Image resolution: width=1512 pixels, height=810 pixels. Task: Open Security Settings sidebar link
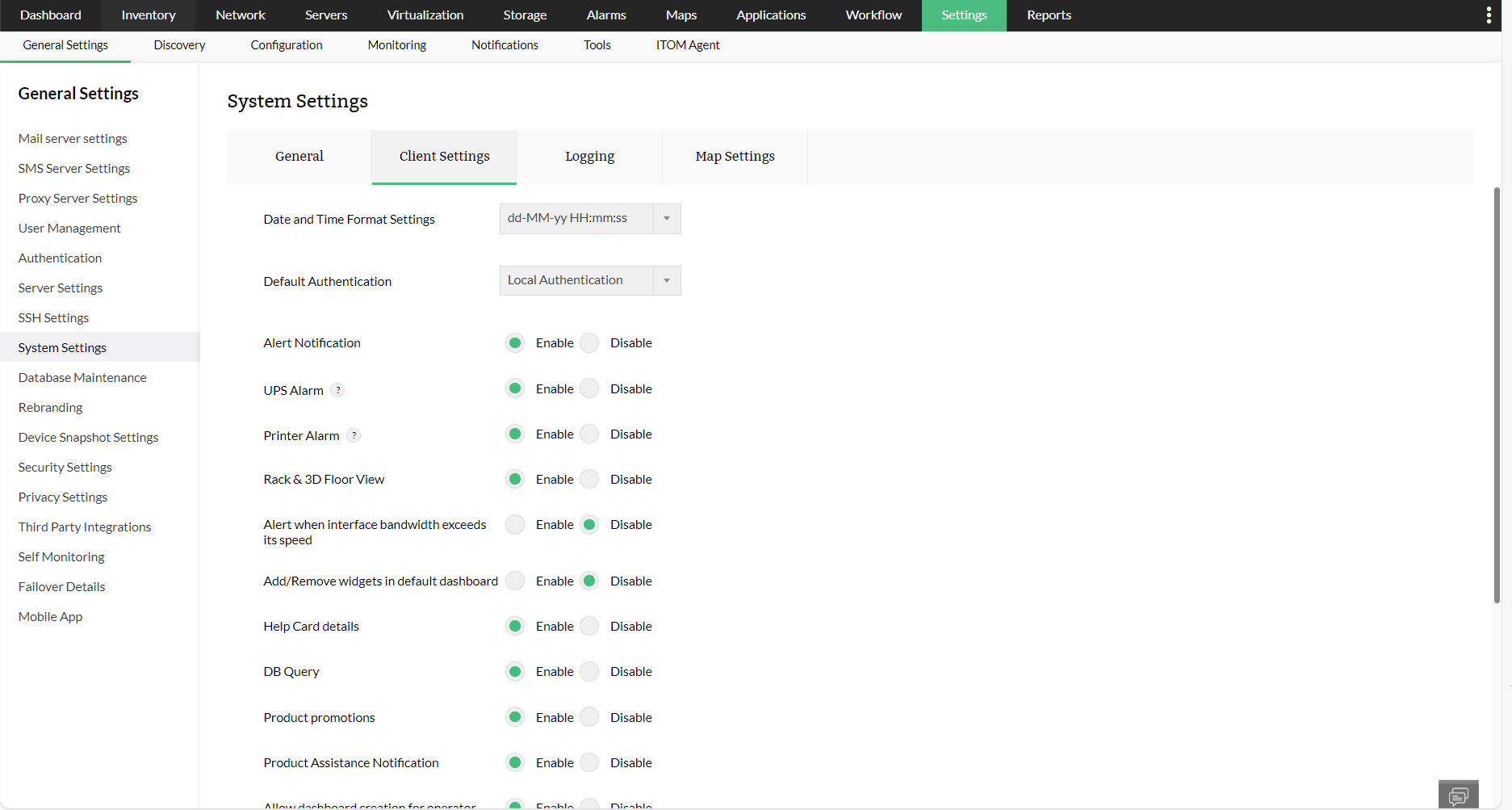[x=65, y=468]
